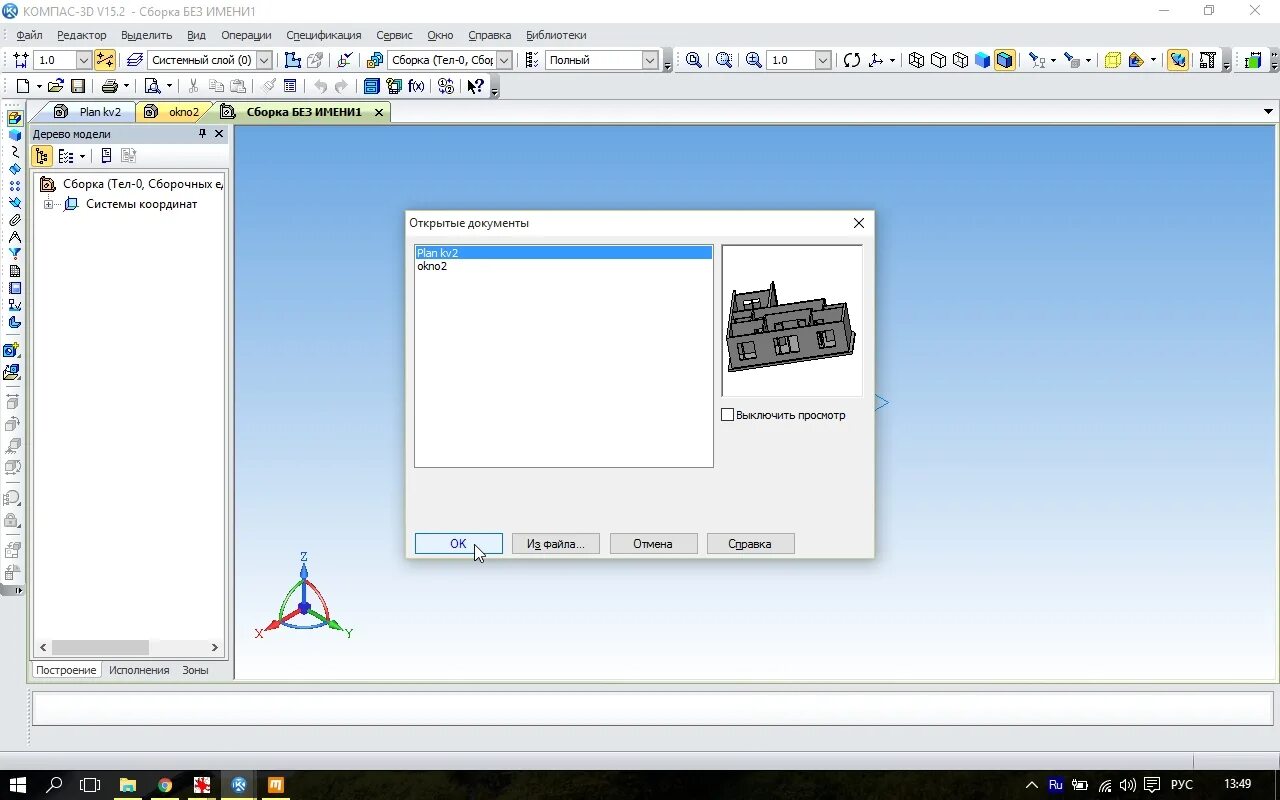Select the paperclip Mates tool in sidebar

coord(14,220)
